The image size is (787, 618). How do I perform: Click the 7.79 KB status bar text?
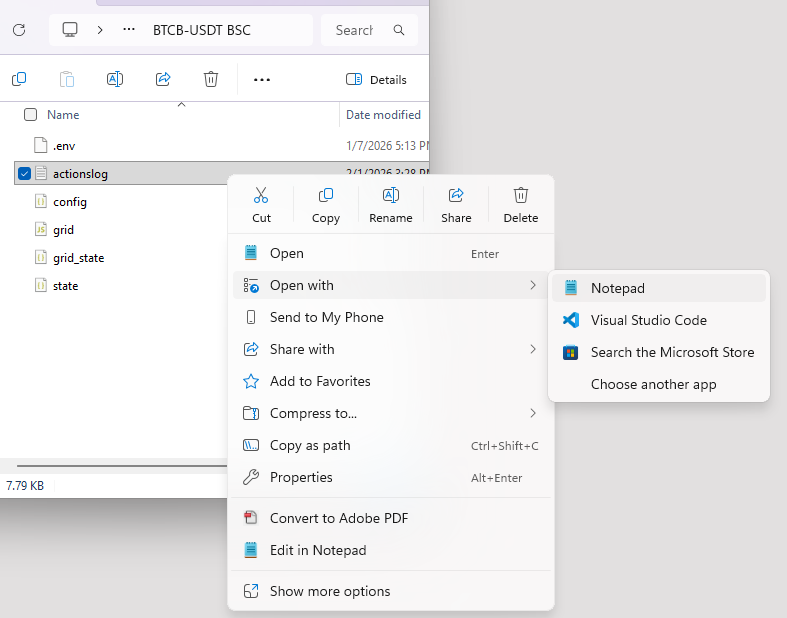pyautogui.click(x=25, y=486)
